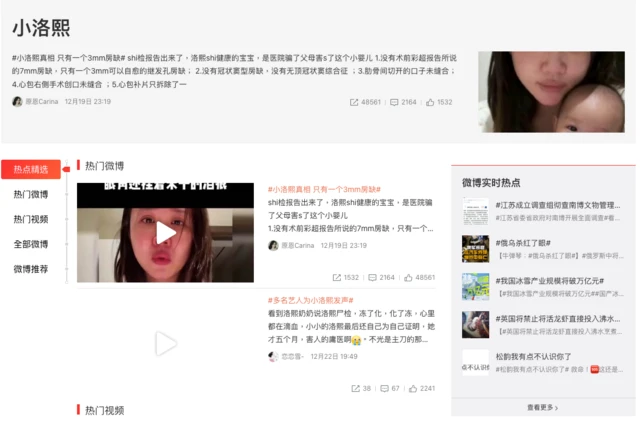Open hashtag #多名艺人为小洛熙发声#

pos(310,300)
